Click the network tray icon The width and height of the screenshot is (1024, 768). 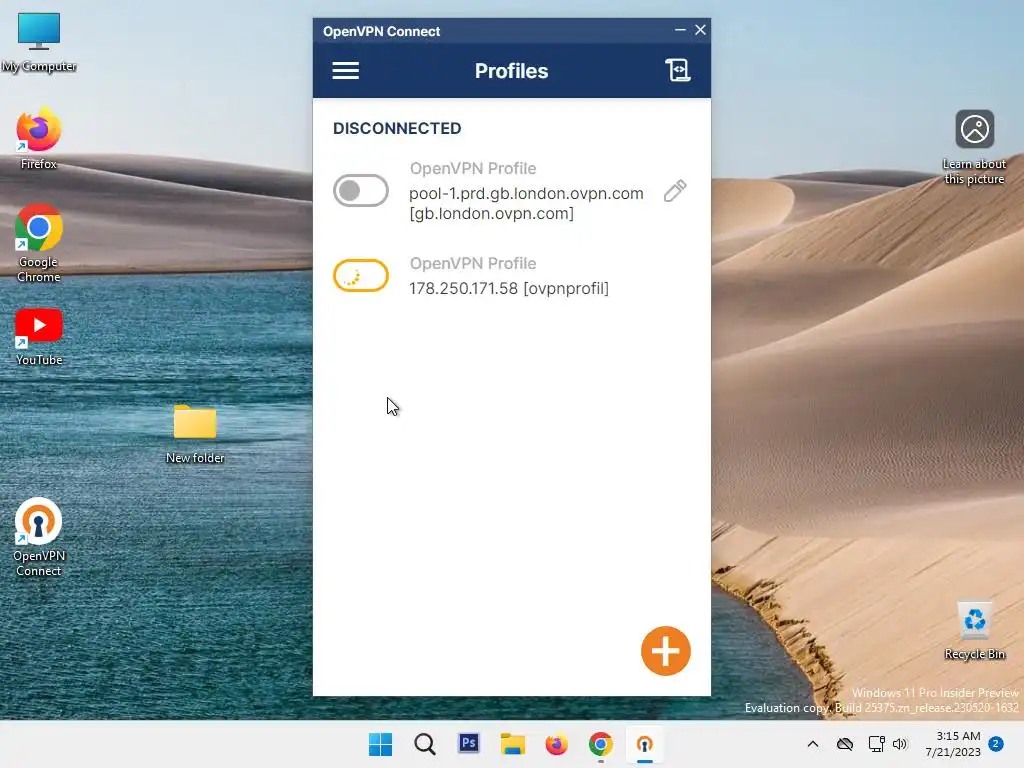pyautogui.click(x=876, y=744)
